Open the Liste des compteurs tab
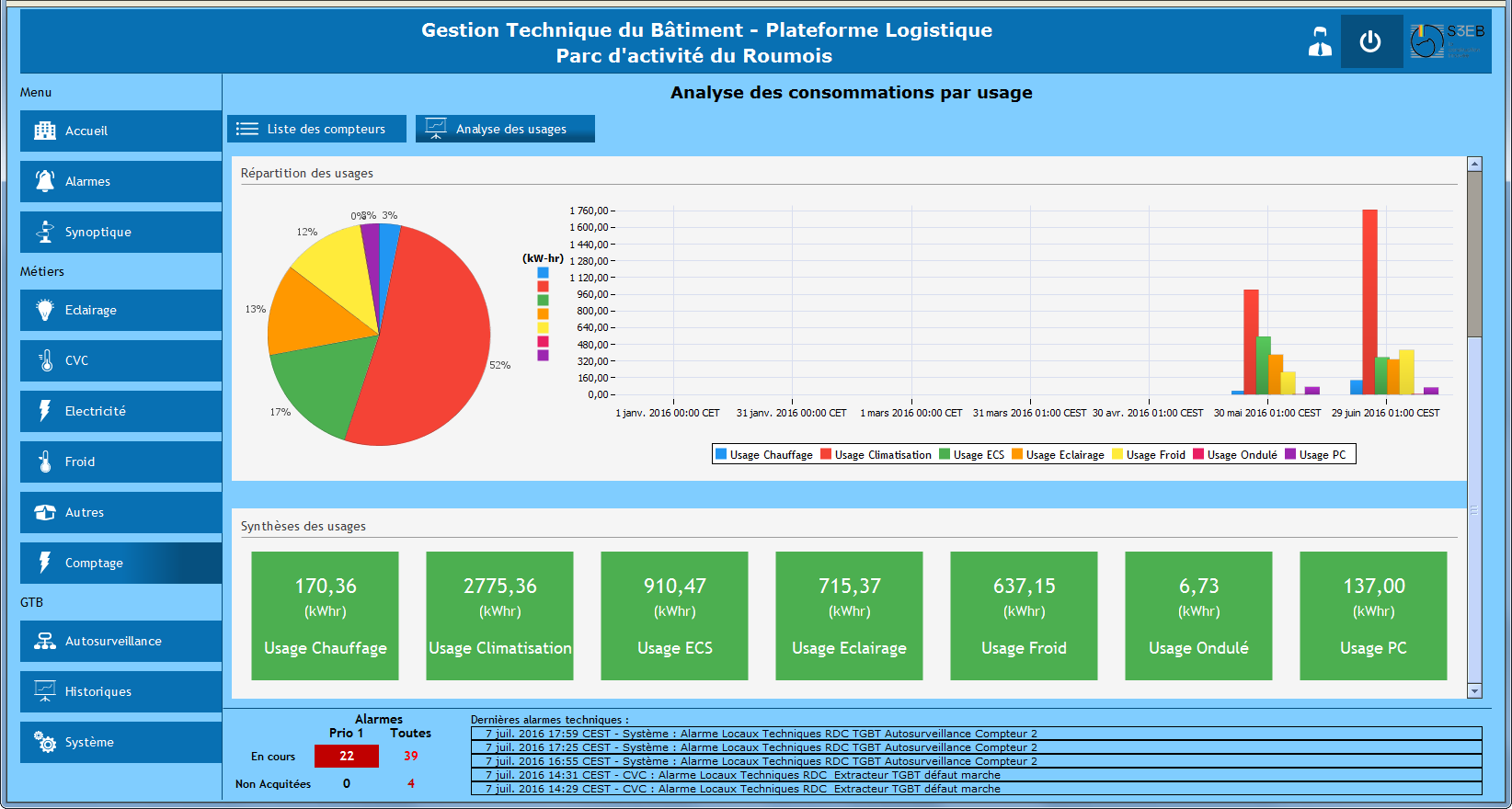The image size is (1512, 809). tap(316, 129)
